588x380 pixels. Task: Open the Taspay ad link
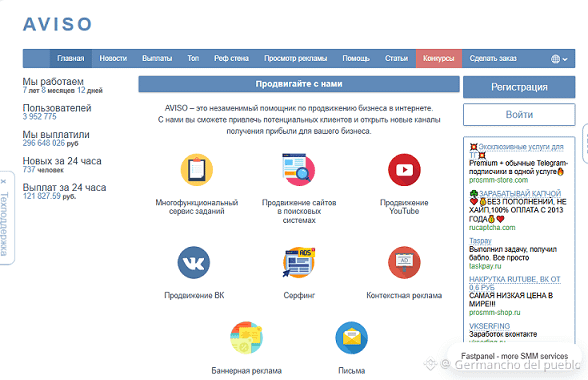pyautogui.click(x=480, y=241)
